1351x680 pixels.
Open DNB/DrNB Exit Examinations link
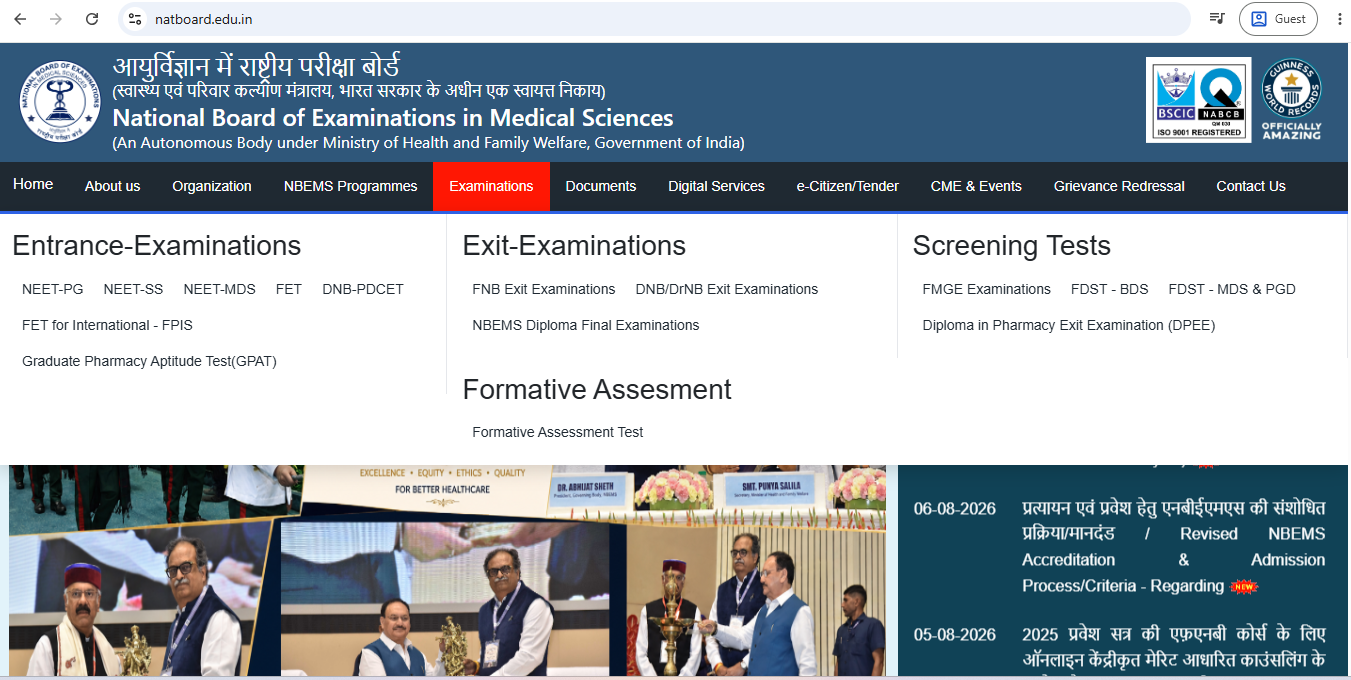(727, 289)
